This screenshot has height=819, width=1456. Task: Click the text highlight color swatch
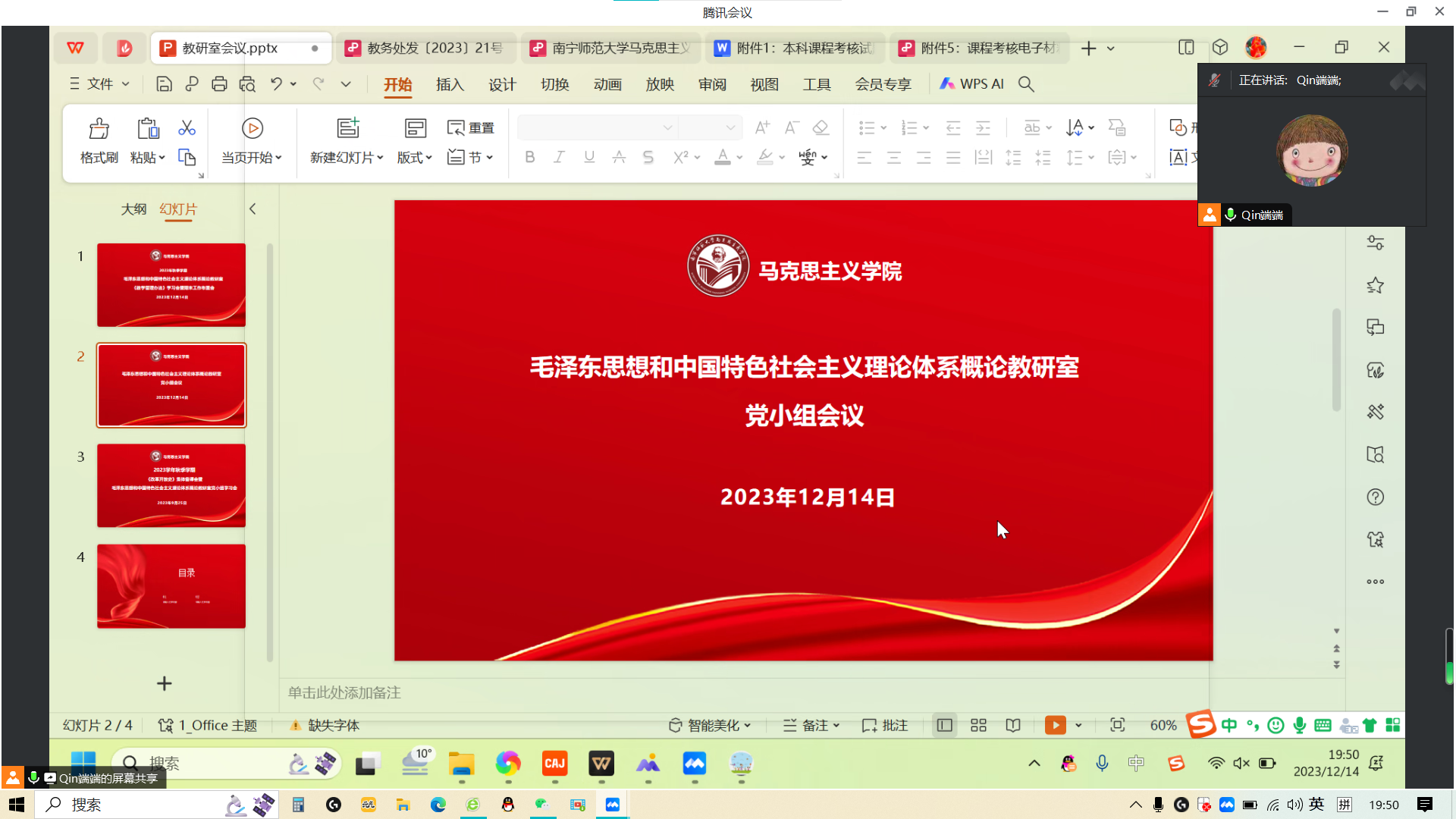[x=765, y=157]
